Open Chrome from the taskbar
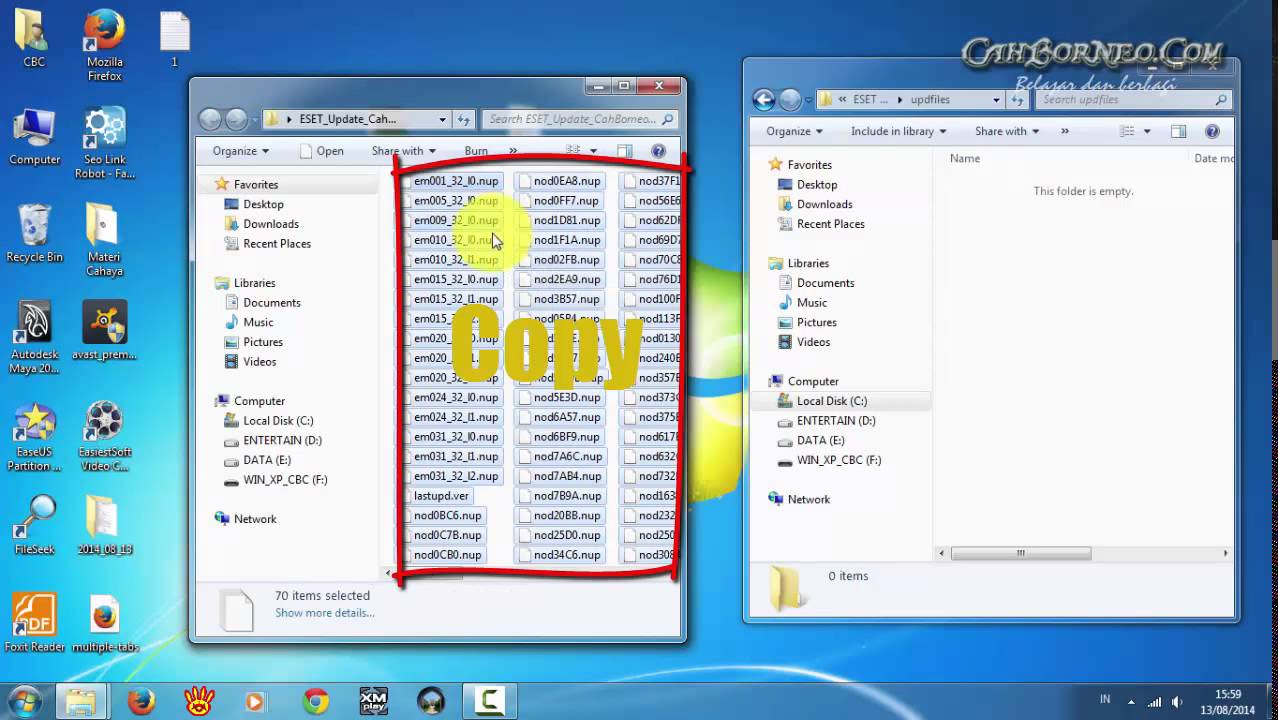 tap(316, 701)
